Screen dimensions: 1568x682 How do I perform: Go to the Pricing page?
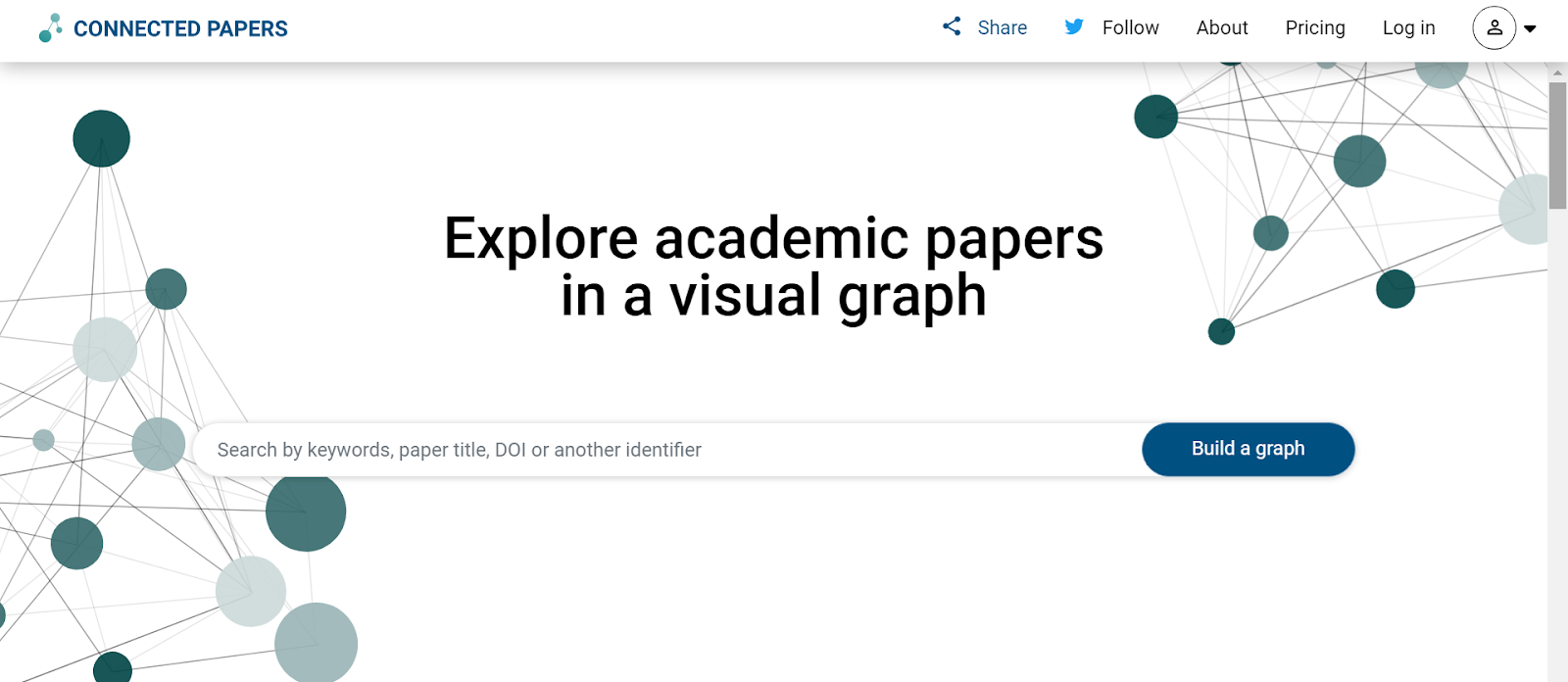[x=1314, y=27]
